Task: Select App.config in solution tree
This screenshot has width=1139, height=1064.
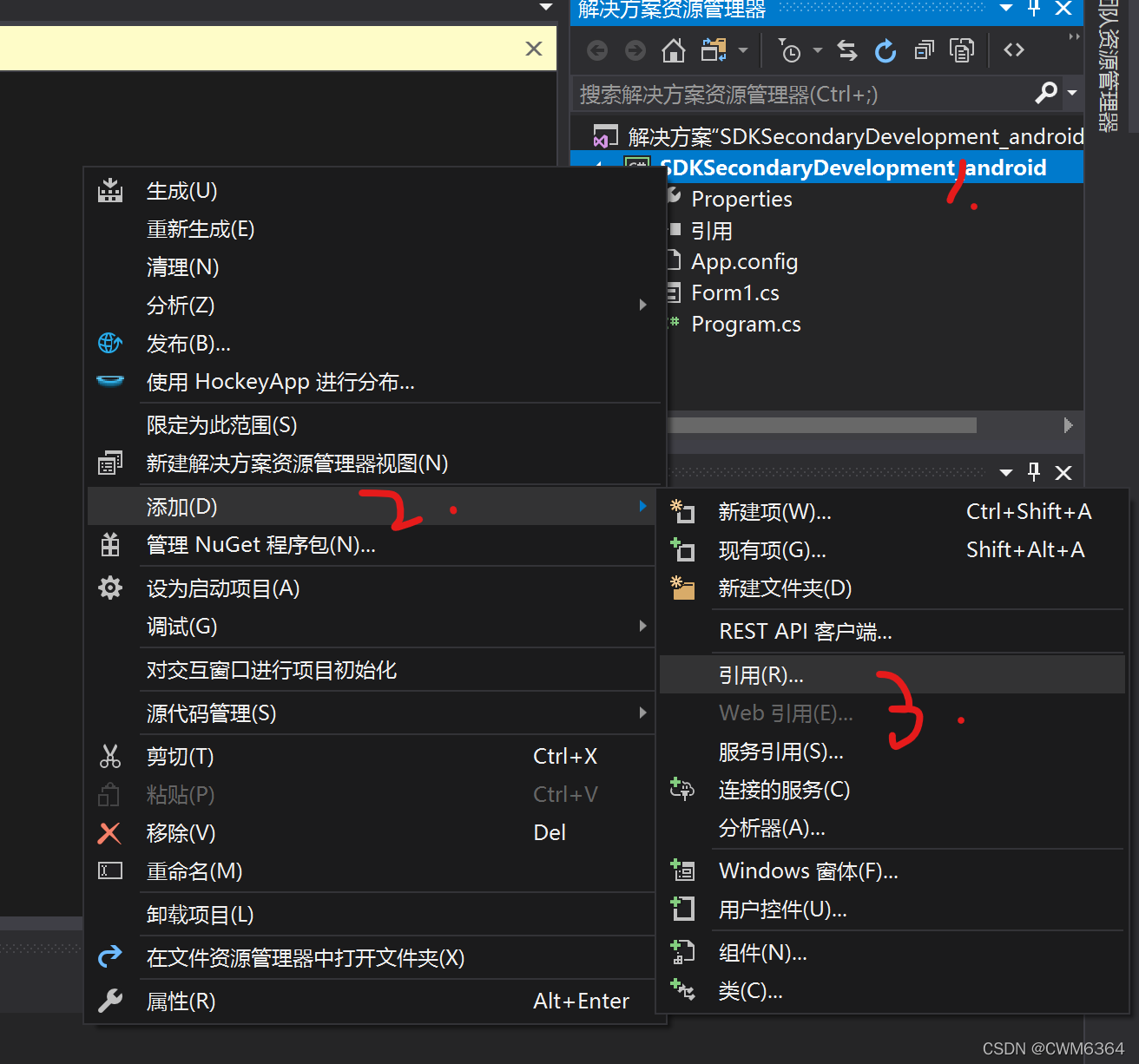Action: (744, 262)
